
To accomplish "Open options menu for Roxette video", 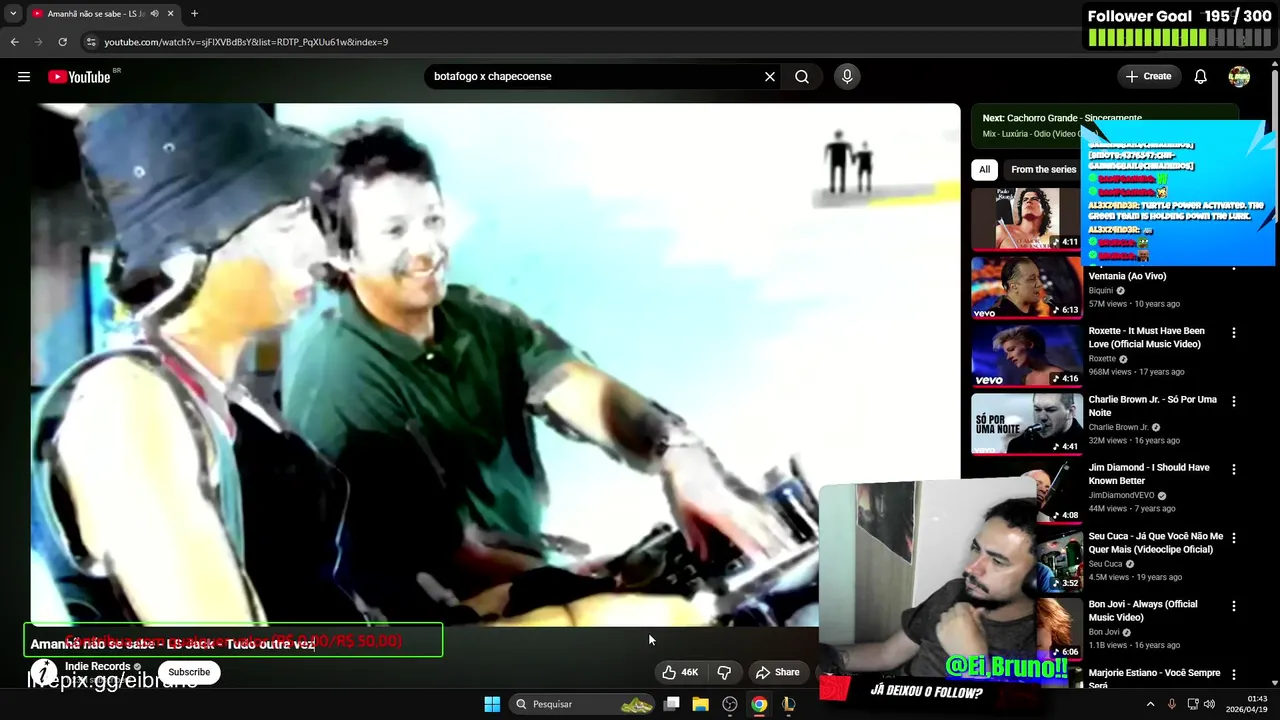I will 1233,333.
